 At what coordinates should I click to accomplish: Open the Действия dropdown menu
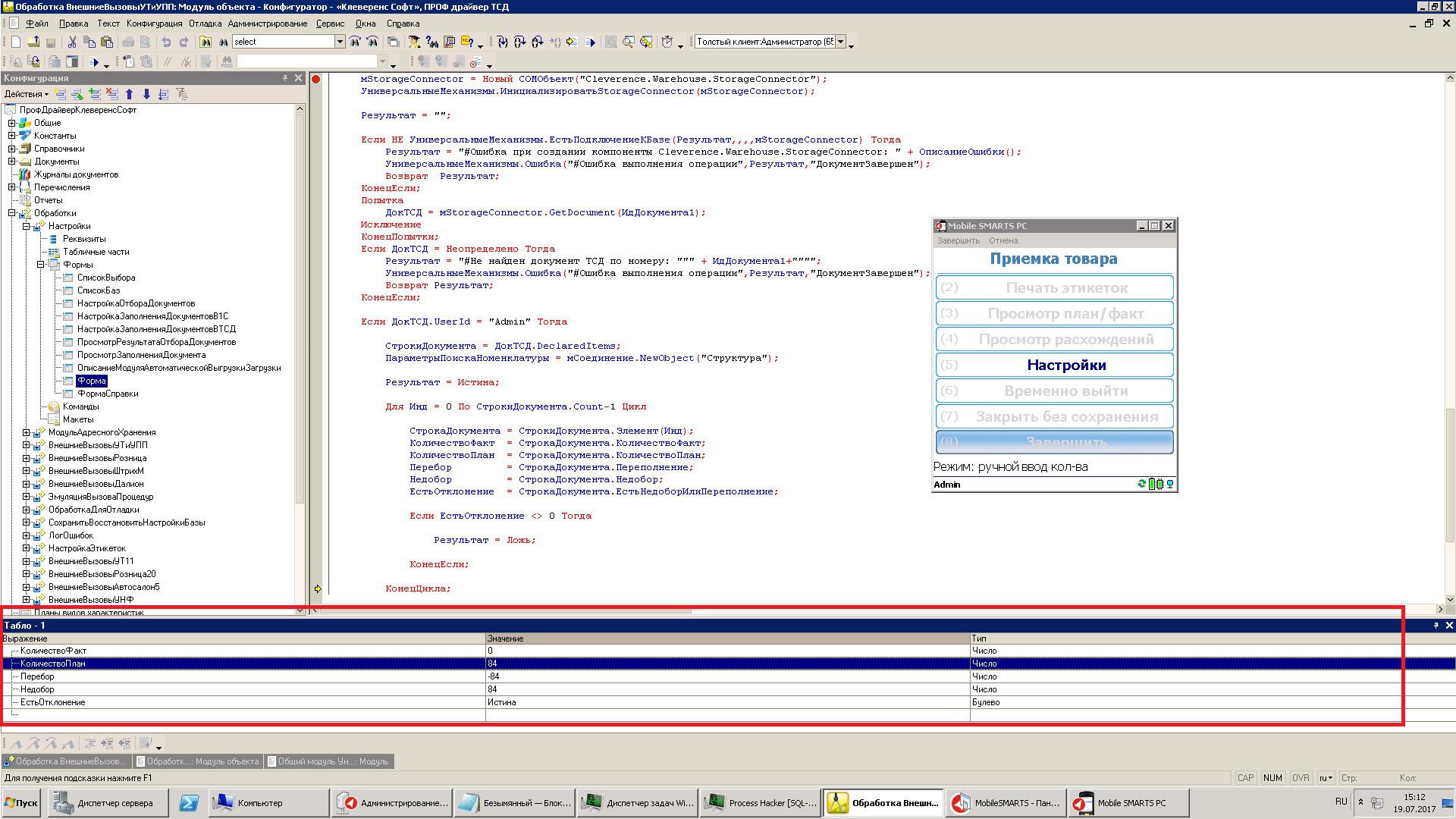click(26, 94)
